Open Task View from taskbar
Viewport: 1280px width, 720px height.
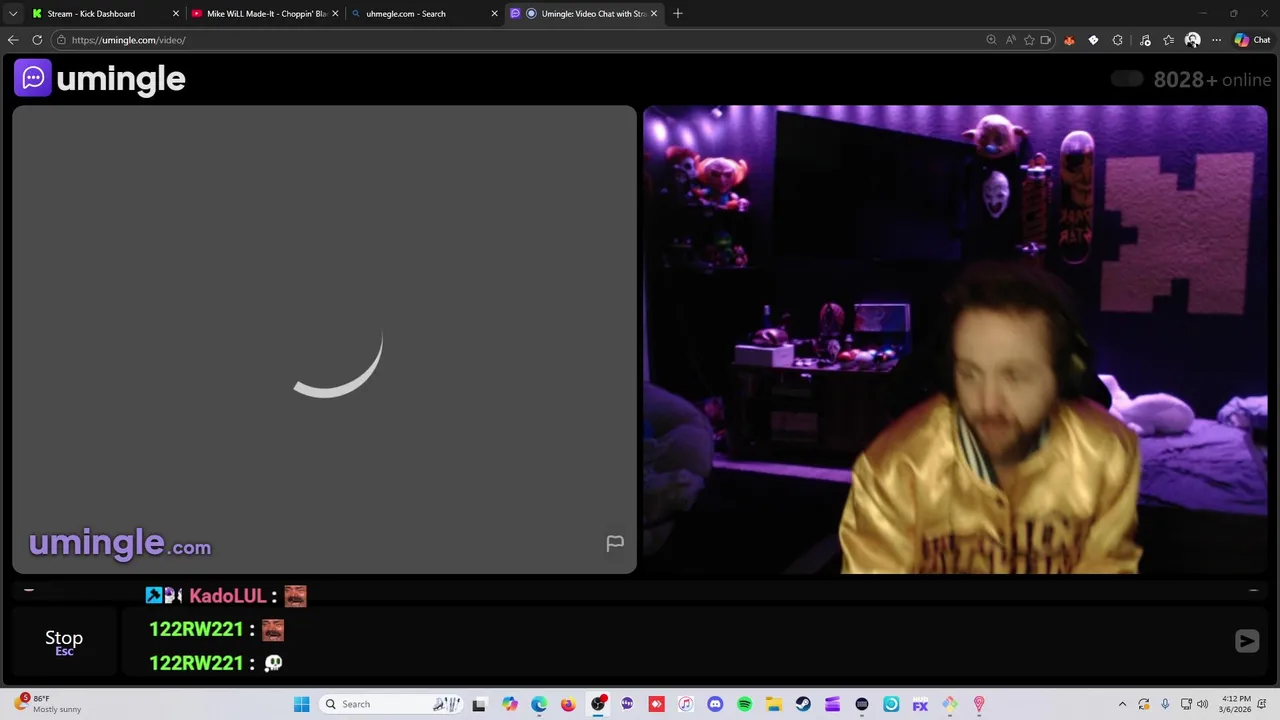[x=479, y=704]
